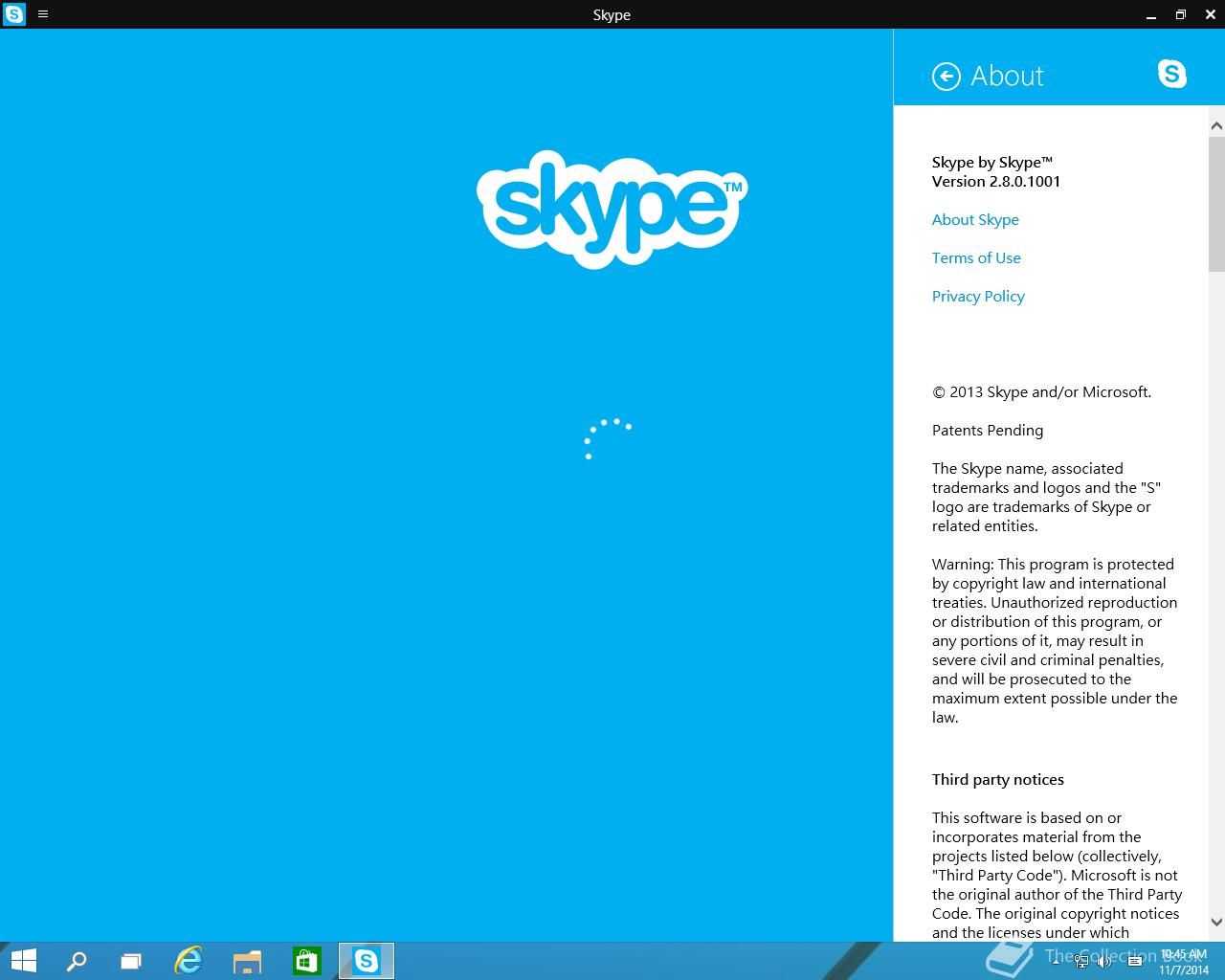
Task: Click the scrollbar down arrow in About panel
Action: pyautogui.click(x=1216, y=923)
